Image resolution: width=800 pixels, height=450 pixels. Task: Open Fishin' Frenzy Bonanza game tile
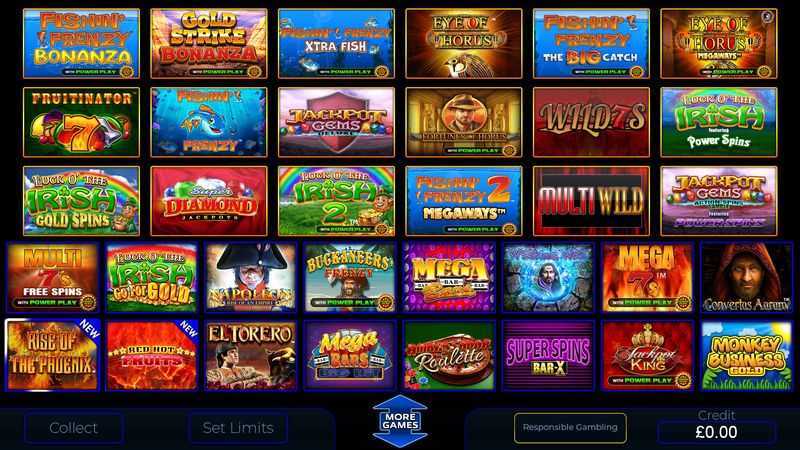click(x=81, y=43)
